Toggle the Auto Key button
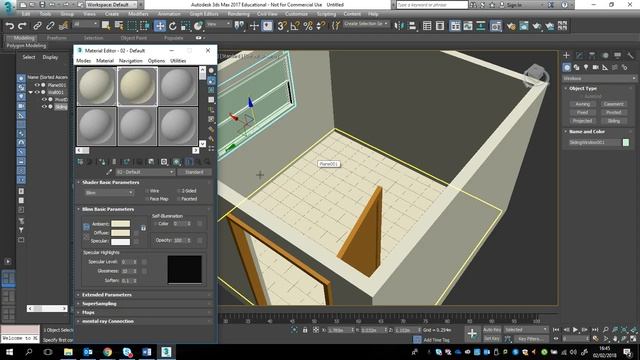The image size is (640, 360). coord(492,330)
